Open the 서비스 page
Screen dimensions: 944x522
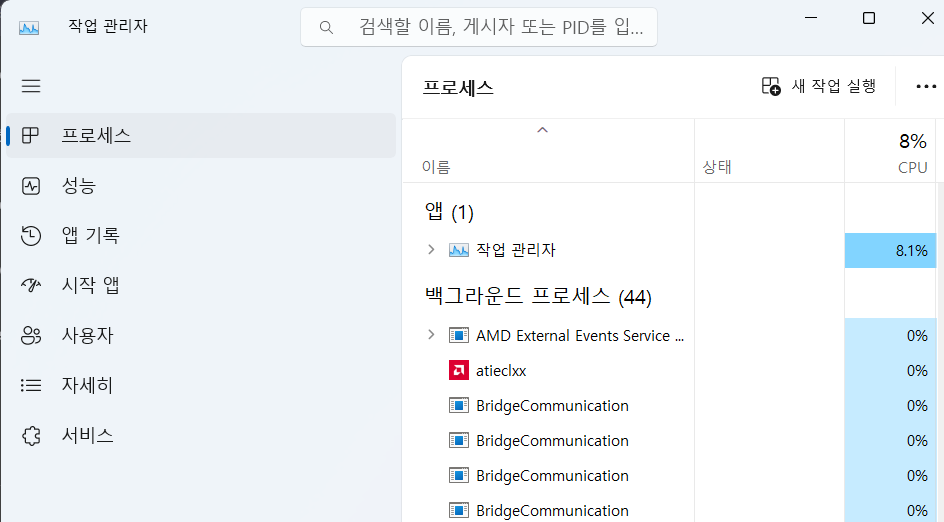(x=200, y=435)
